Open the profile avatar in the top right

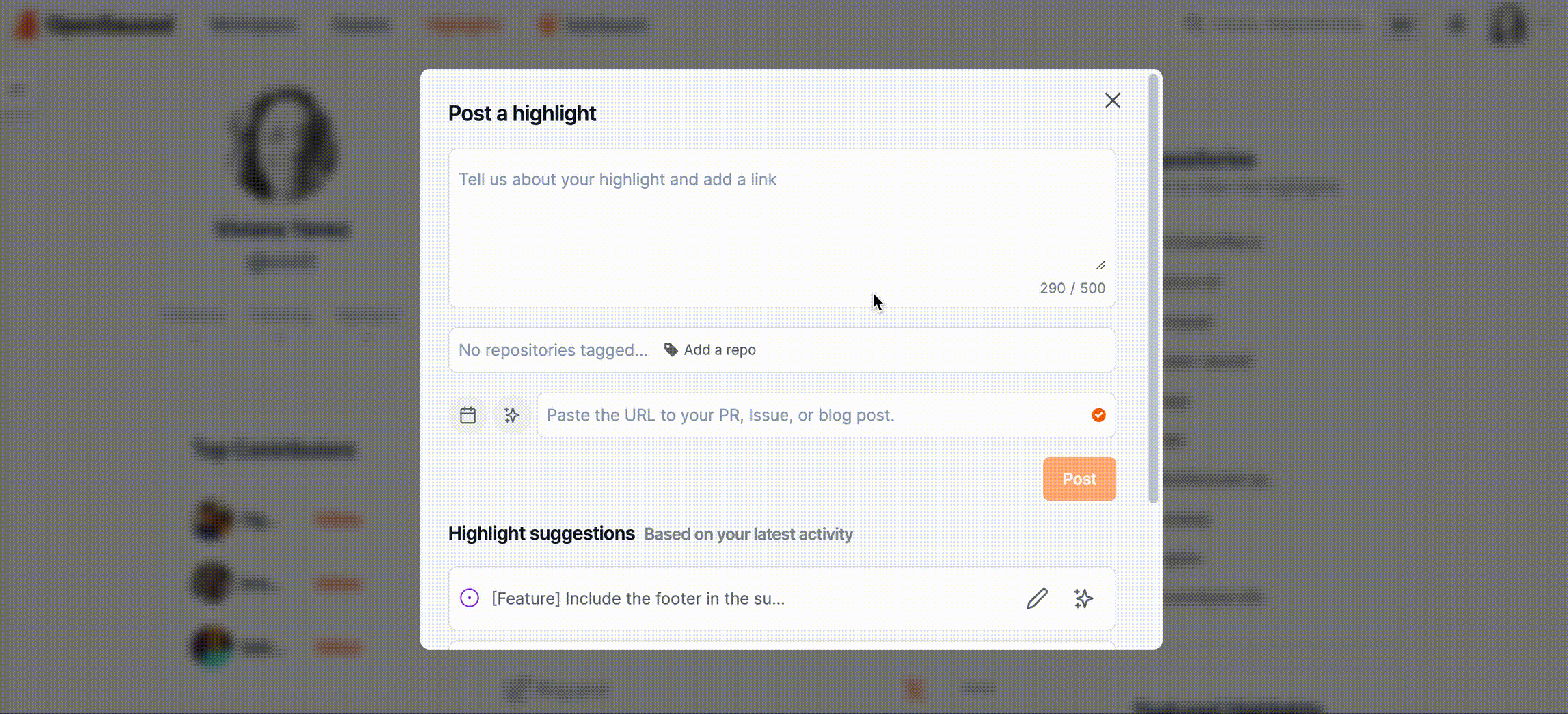click(x=1506, y=25)
